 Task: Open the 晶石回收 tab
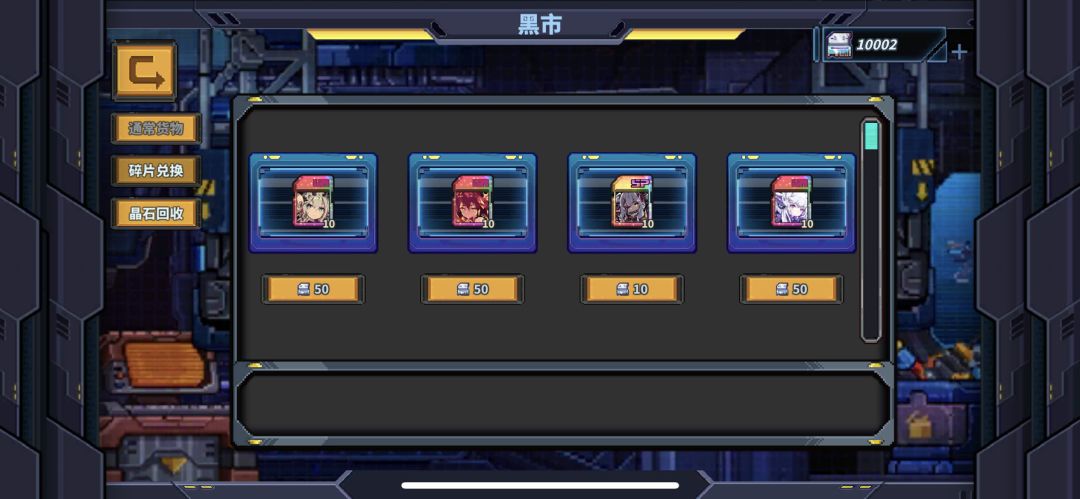coord(156,213)
